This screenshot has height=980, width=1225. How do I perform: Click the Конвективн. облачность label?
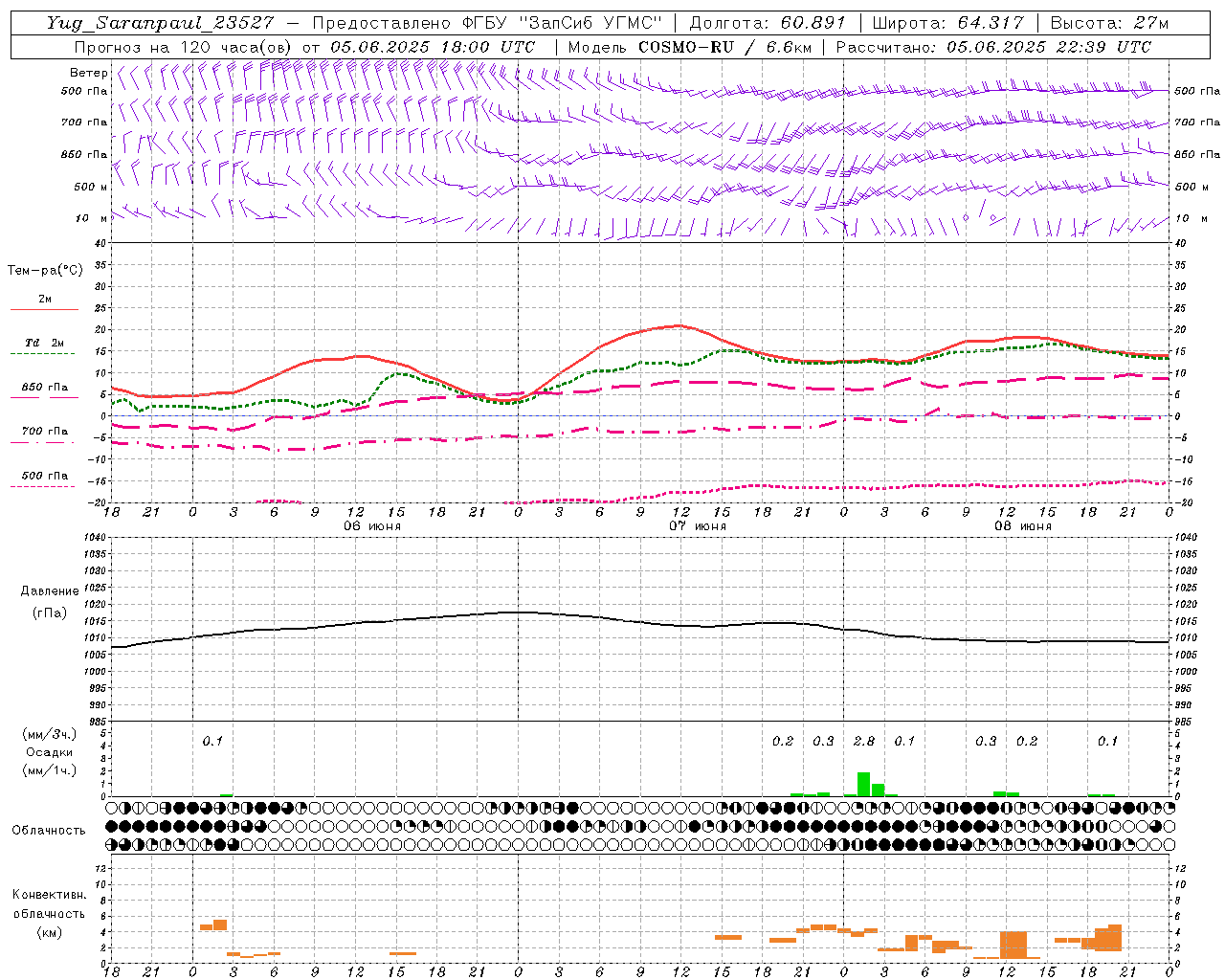(x=49, y=904)
